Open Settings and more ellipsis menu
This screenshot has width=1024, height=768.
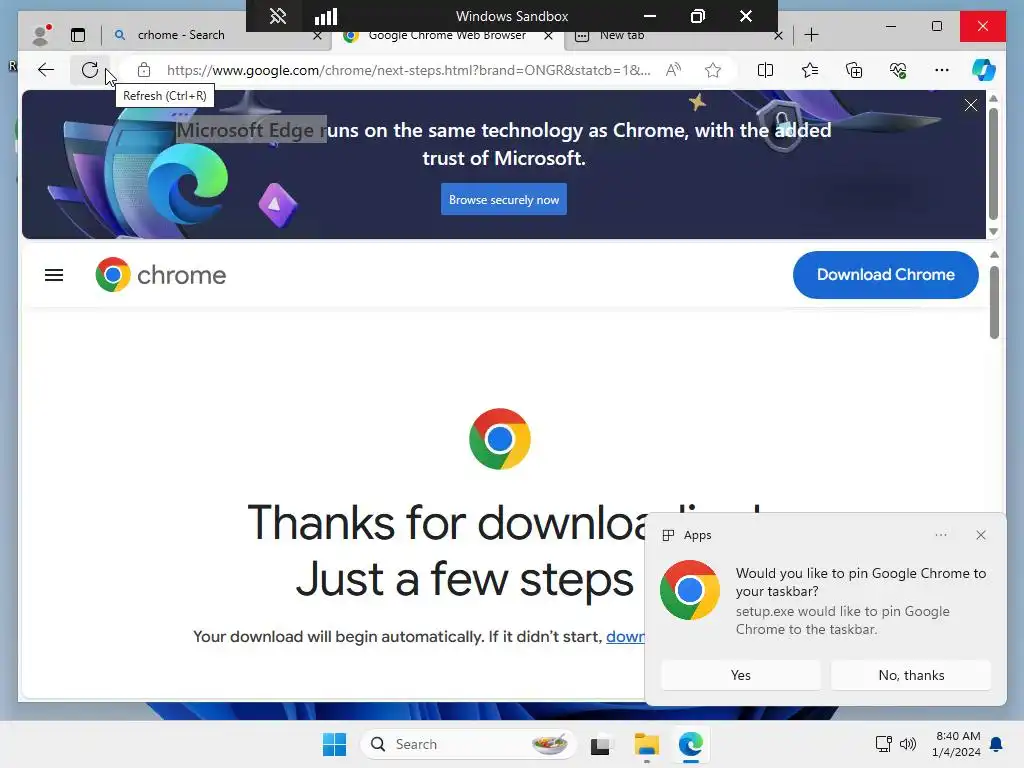coord(941,70)
